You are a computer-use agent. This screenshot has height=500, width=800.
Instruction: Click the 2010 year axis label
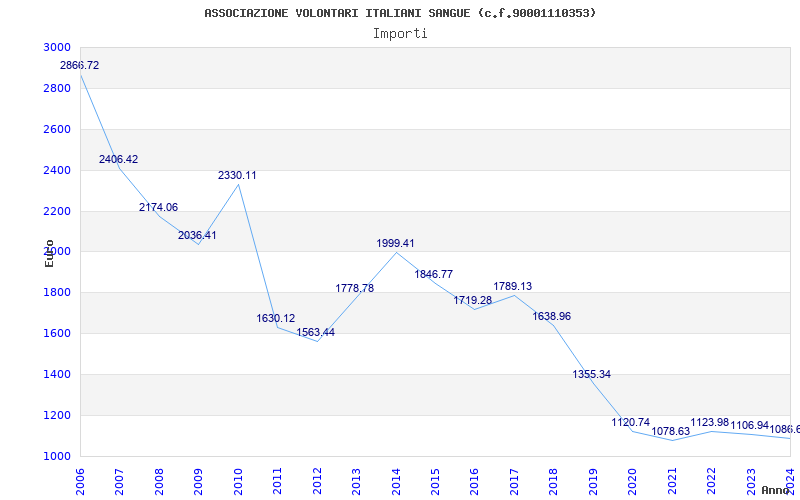tap(238, 481)
